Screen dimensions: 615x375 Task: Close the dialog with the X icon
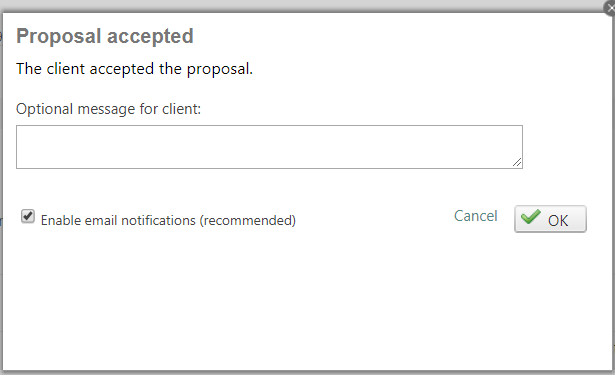(x=610, y=7)
